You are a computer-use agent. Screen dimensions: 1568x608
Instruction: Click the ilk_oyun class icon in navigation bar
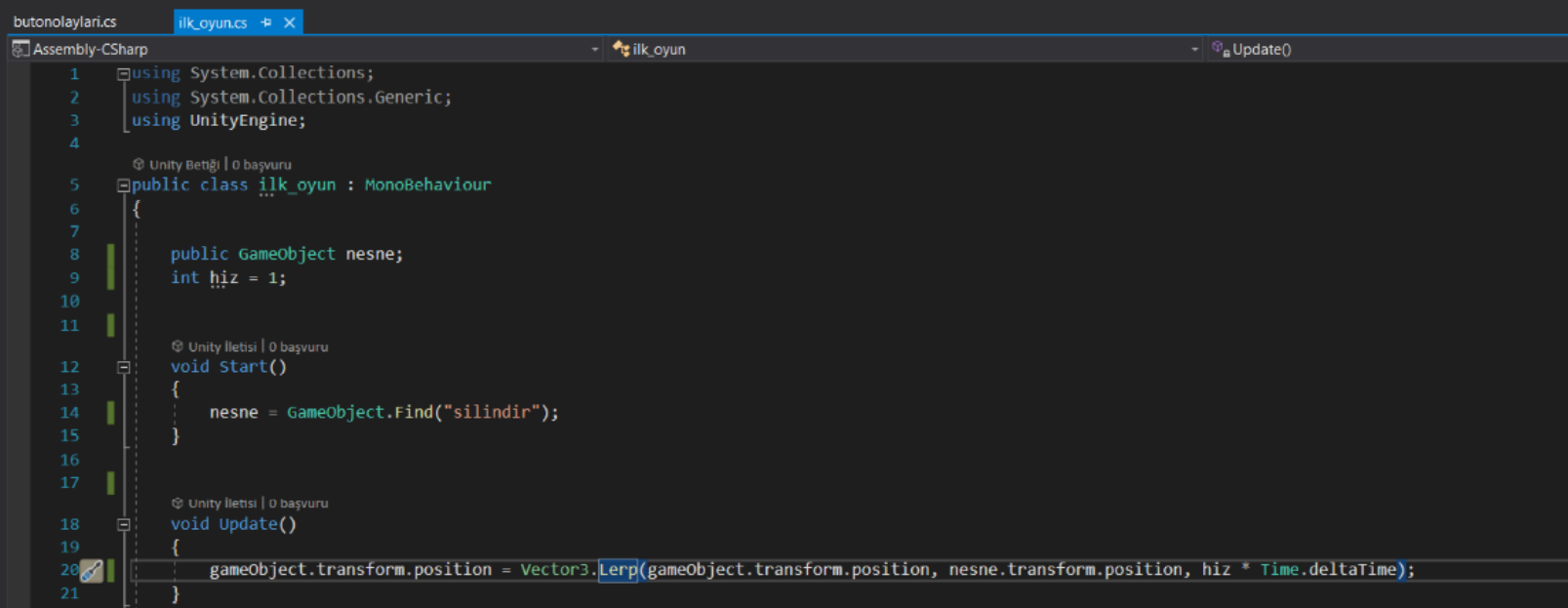[621, 49]
